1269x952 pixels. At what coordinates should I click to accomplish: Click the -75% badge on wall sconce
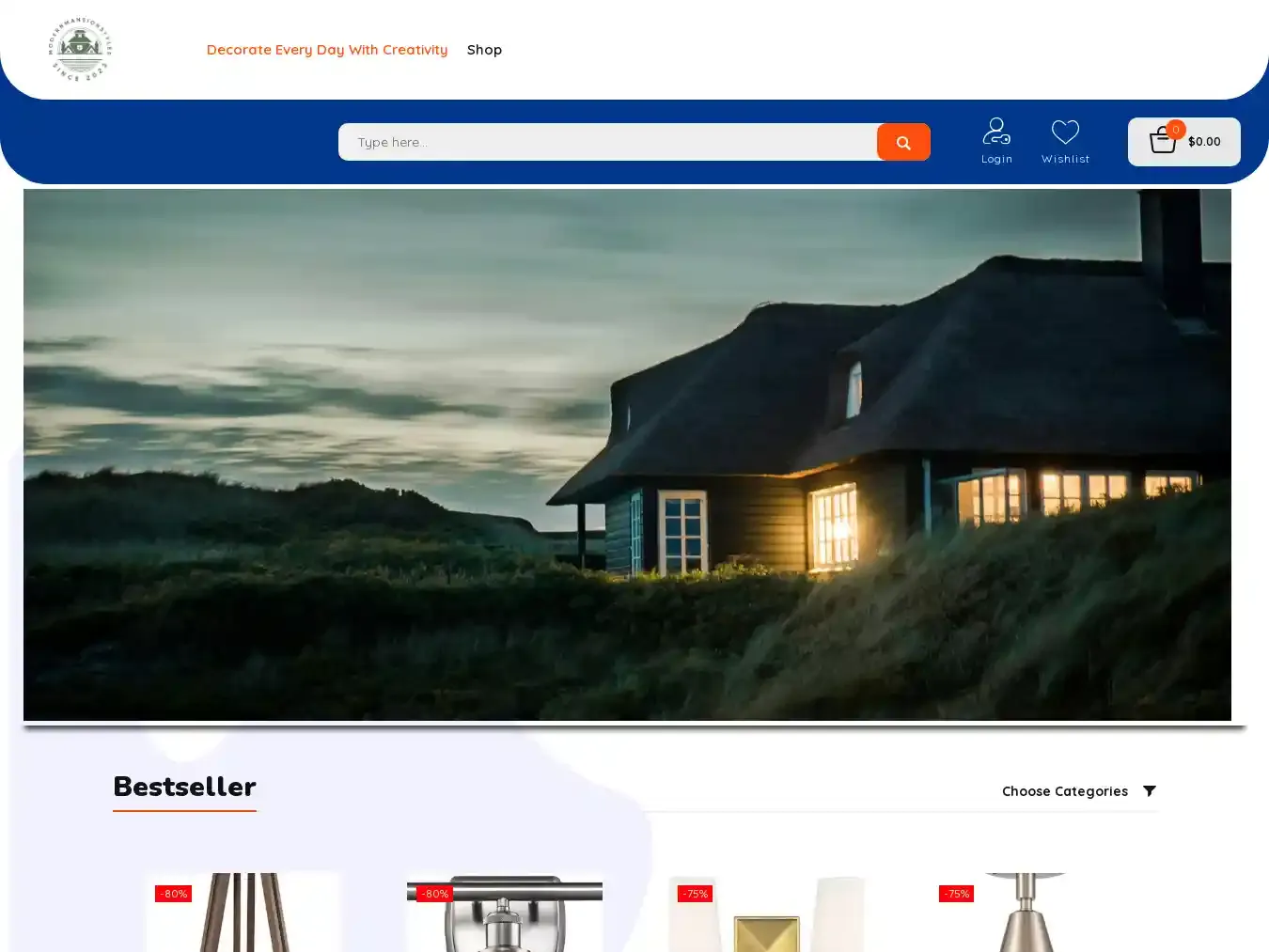coord(695,894)
